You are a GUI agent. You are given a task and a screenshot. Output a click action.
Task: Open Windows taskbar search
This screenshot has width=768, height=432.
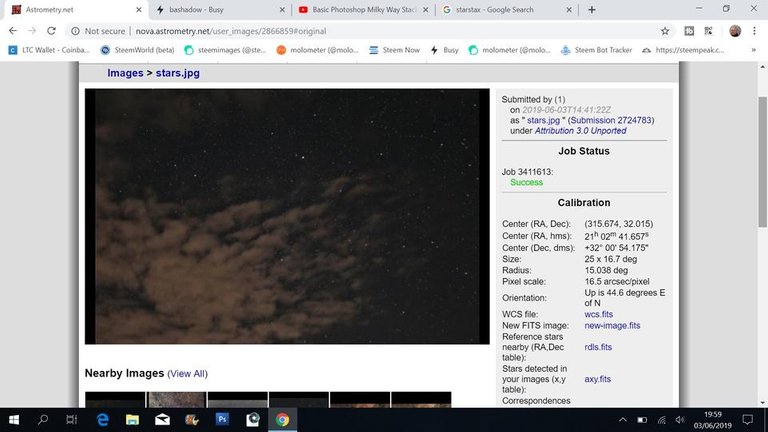pos(43,420)
